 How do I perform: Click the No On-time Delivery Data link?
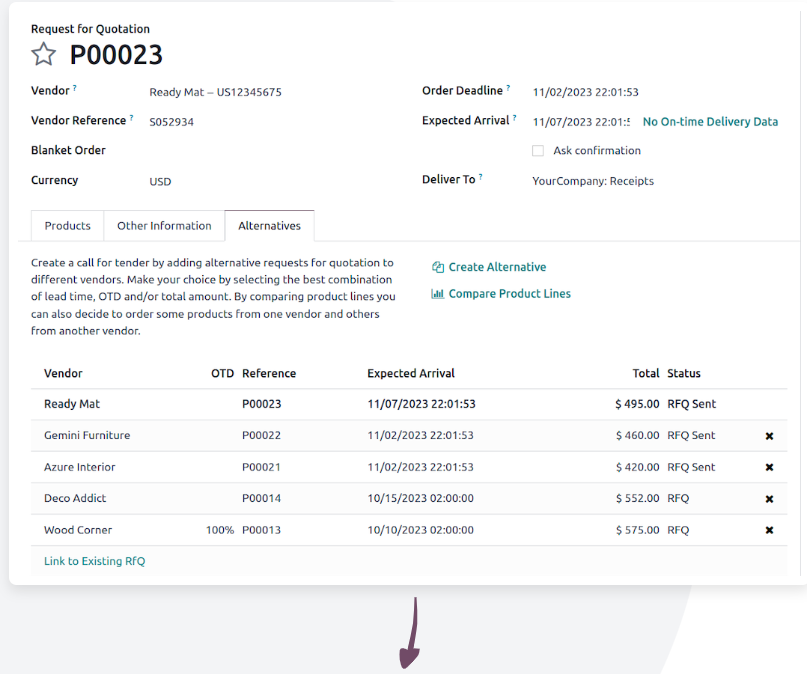[710, 122]
